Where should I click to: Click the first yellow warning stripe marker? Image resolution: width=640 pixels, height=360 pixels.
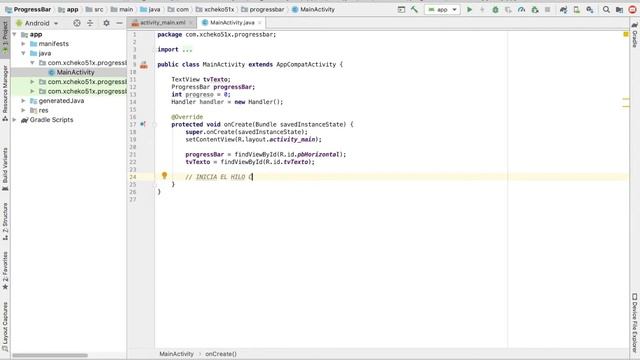point(626,99)
